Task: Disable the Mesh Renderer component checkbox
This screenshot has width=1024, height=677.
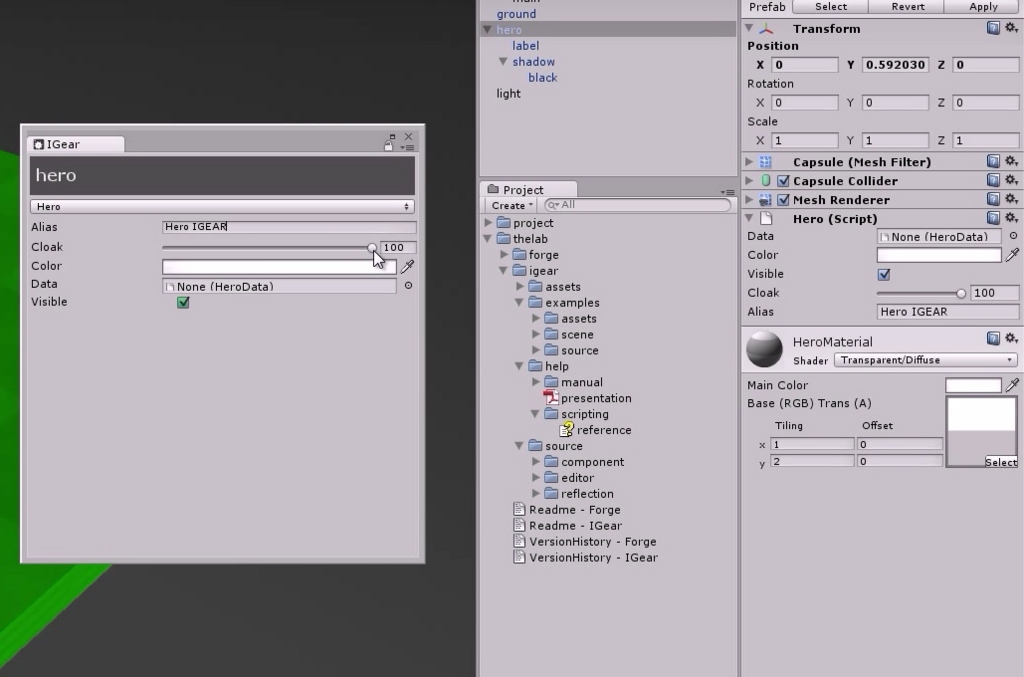Action: [783, 200]
